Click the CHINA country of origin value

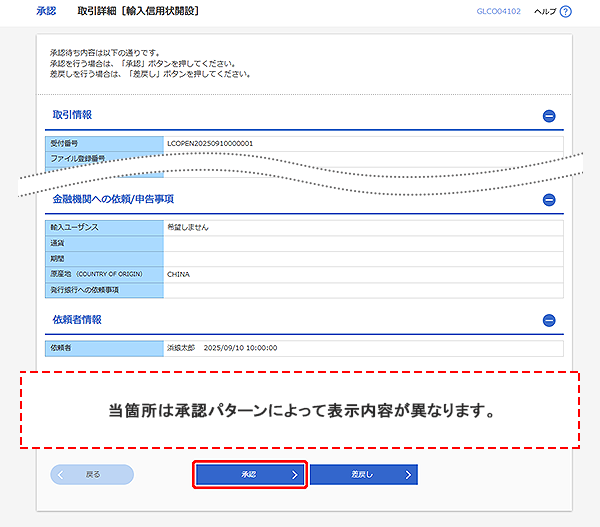[178, 274]
